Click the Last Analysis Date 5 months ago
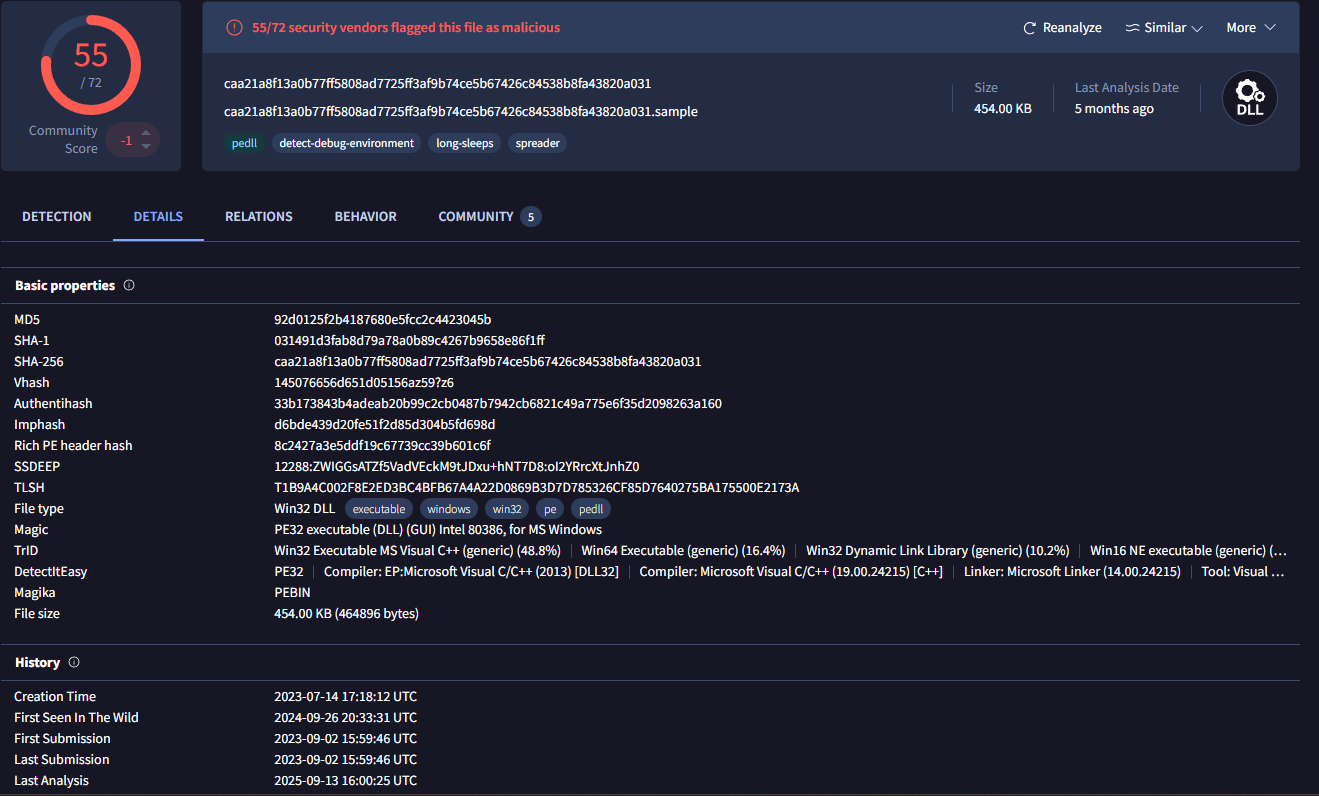Image resolution: width=1319 pixels, height=796 pixels. pyautogui.click(x=1114, y=108)
